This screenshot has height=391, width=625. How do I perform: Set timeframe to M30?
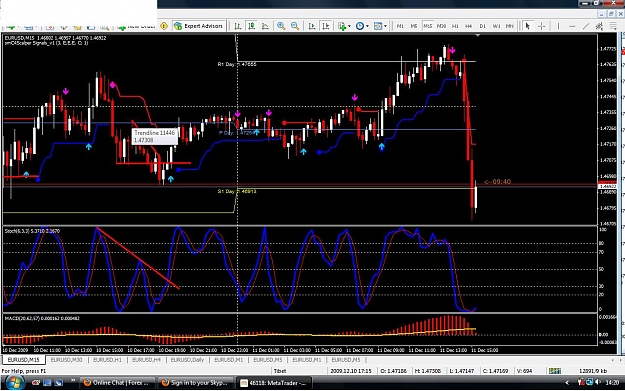(441, 26)
